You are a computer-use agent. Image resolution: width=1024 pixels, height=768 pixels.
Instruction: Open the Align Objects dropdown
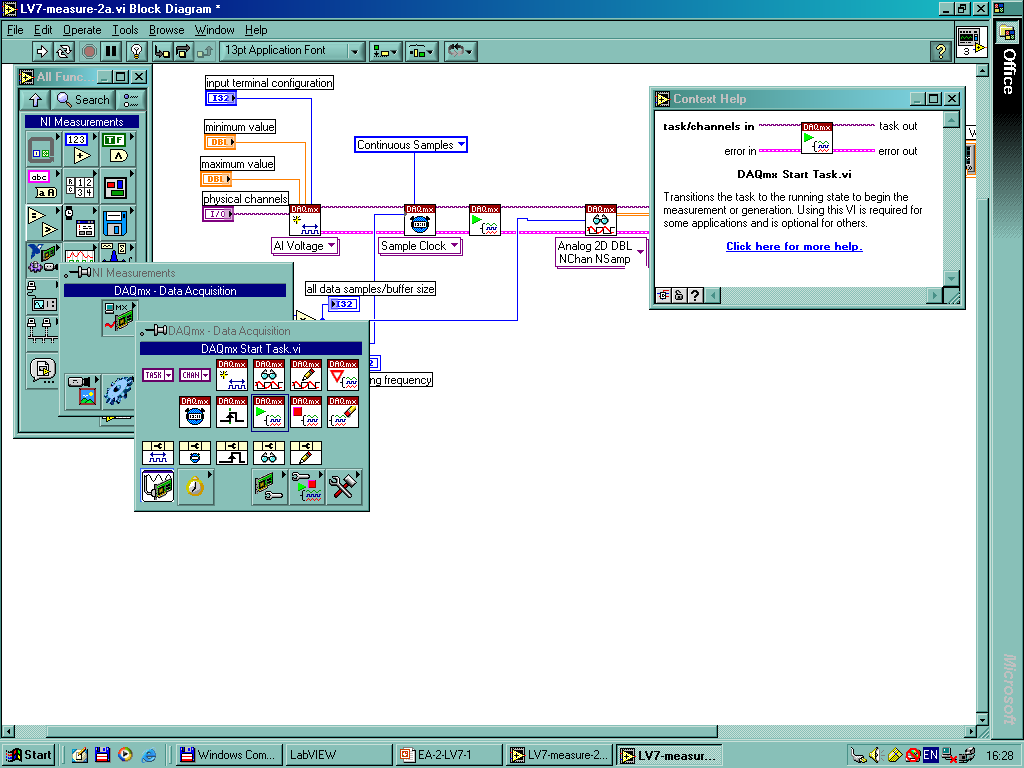tap(385, 51)
